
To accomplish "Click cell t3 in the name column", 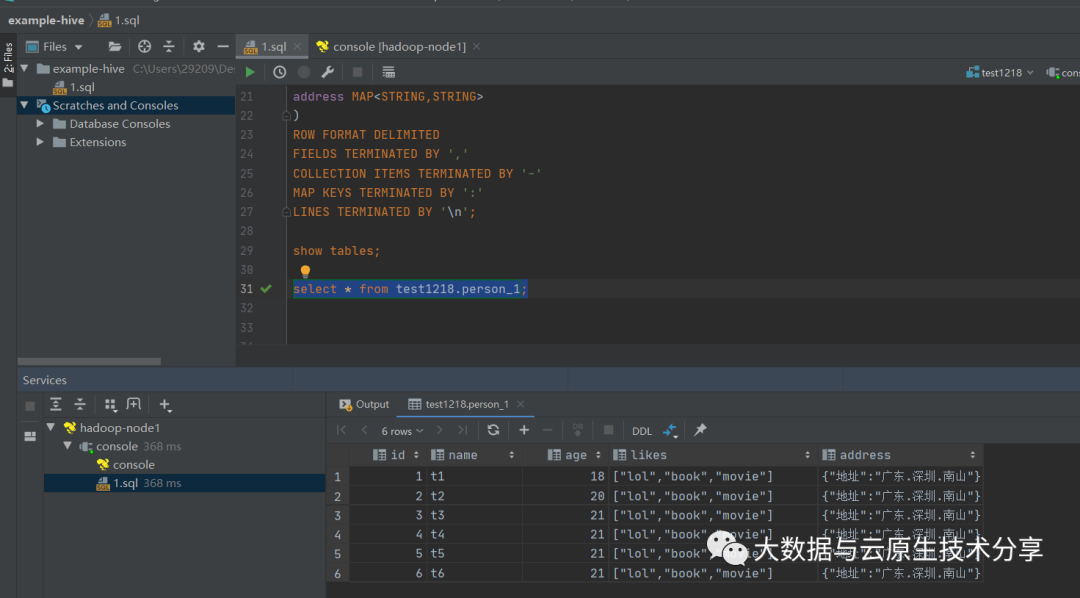I will tap(474, 515).
